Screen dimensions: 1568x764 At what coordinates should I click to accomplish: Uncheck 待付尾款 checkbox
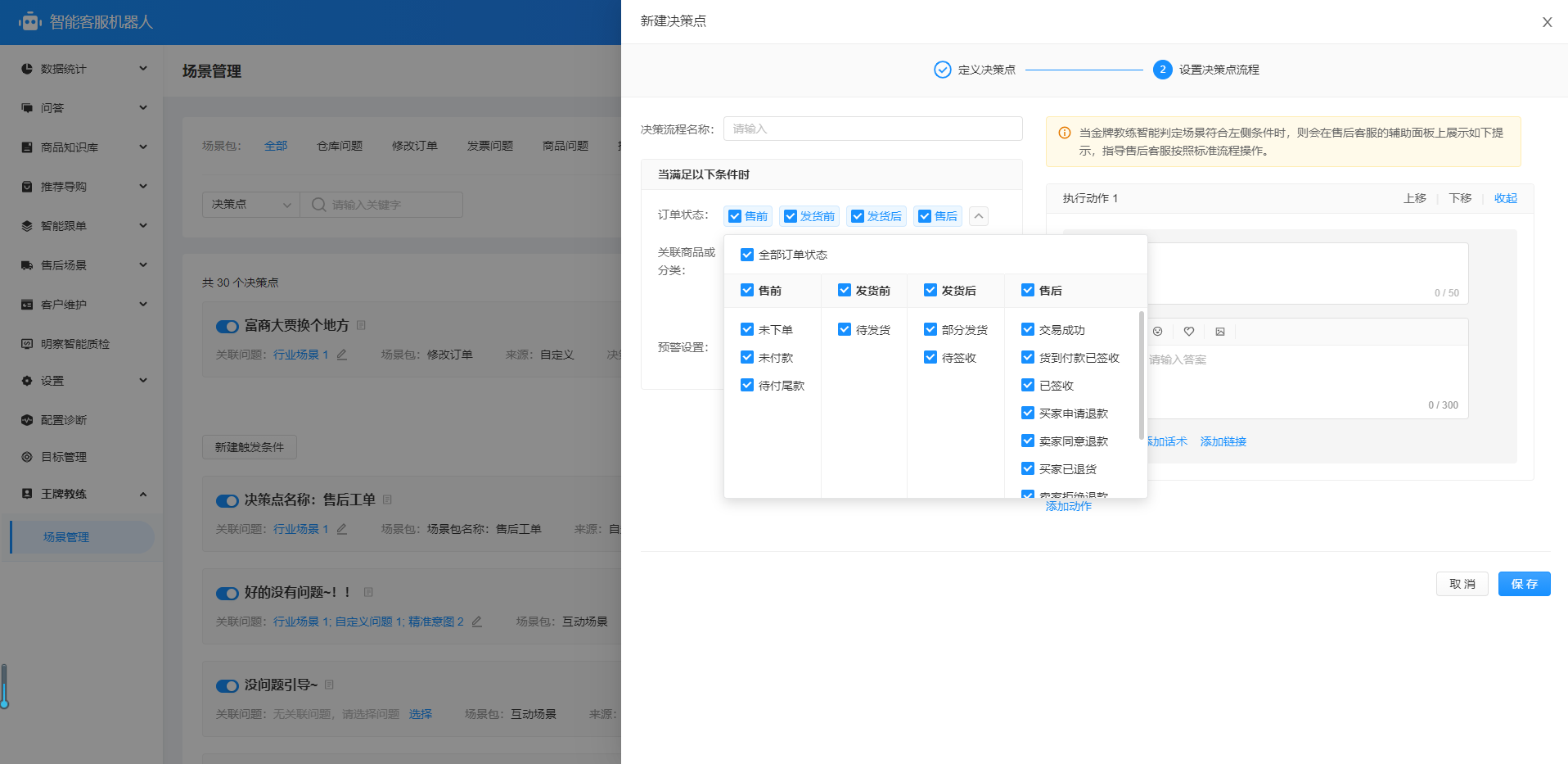(x=747, y=385)
